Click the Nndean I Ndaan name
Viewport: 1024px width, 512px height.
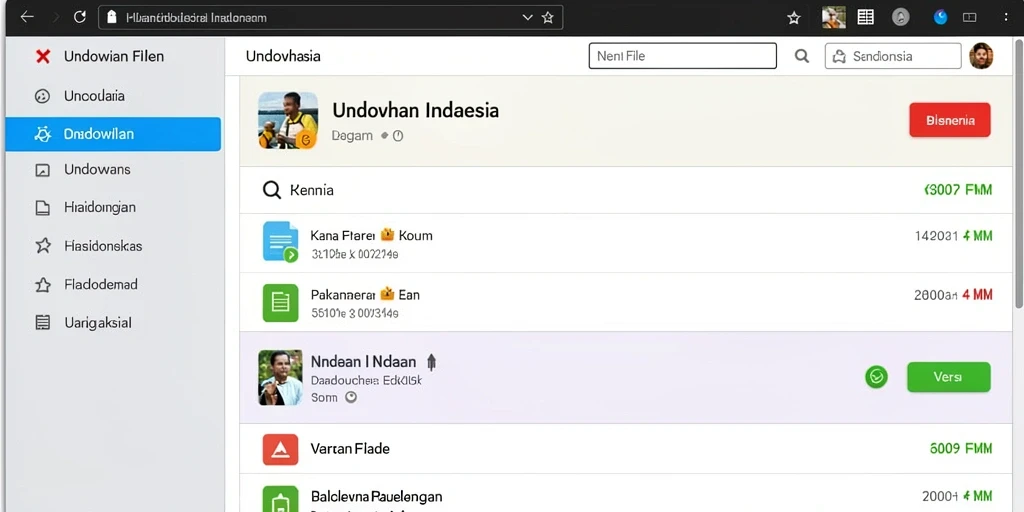point(363,361)
